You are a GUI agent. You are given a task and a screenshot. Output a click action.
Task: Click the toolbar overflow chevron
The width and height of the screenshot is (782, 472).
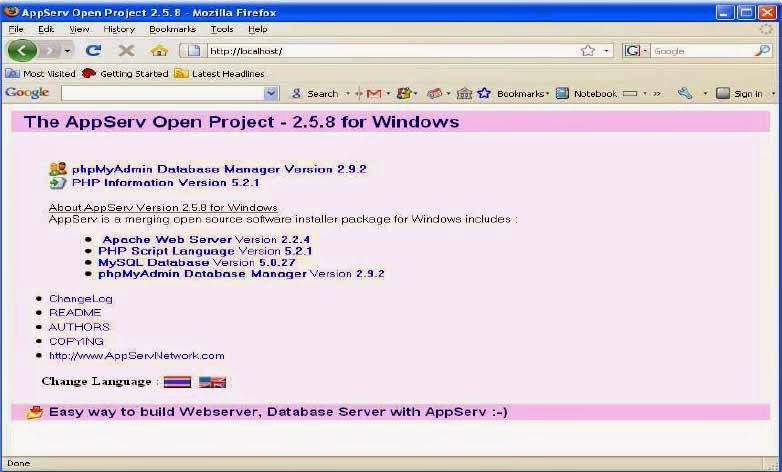(x=657, y=94)
